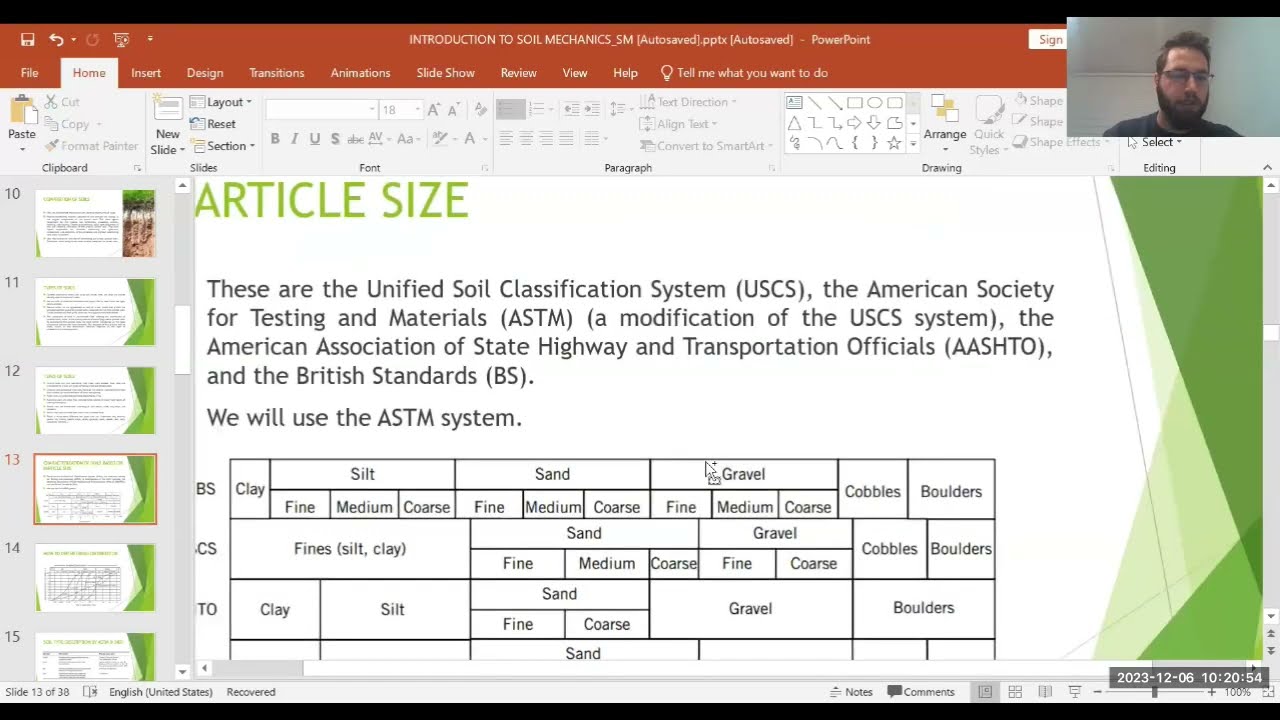This screenshot has width=1280, height=720.
Task: Select the rectangle shape in gallery
Action: (854, 103)
